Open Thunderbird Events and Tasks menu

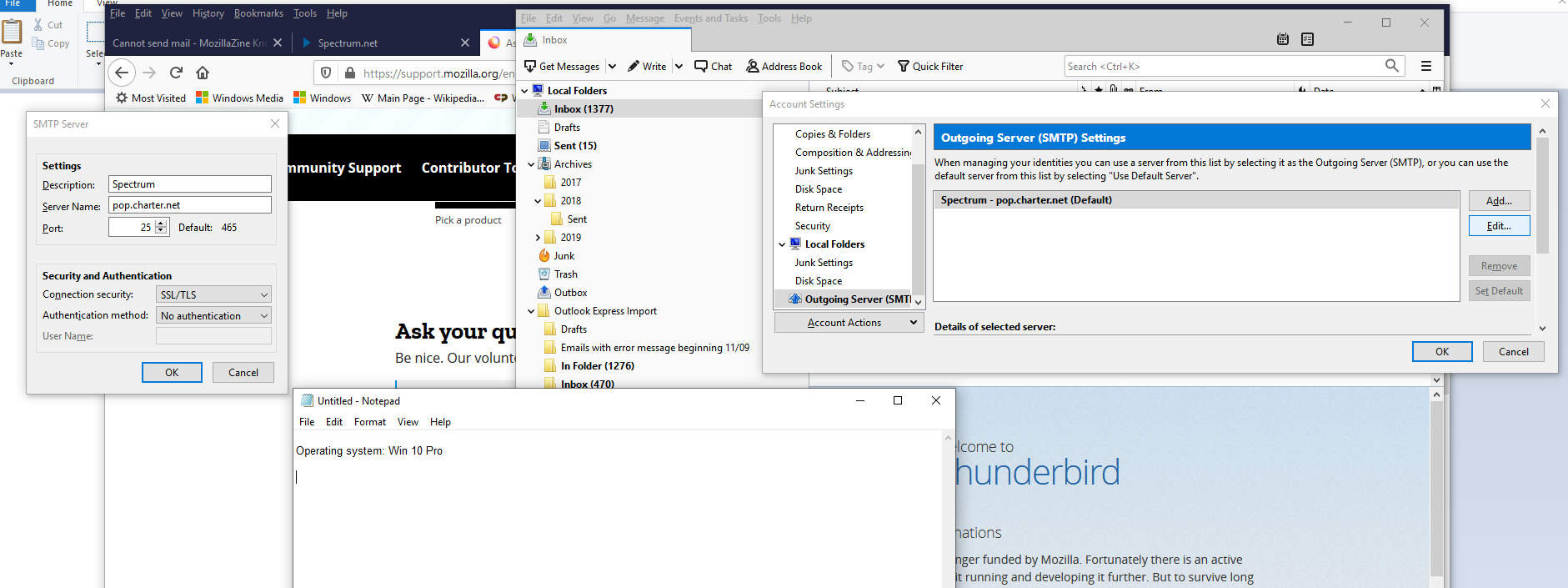(711, 18)
